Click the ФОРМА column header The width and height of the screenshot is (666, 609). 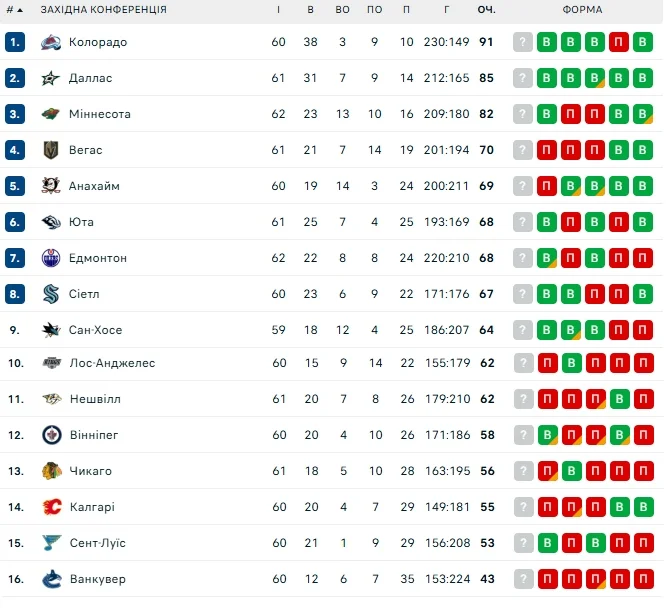(x=582, y=10)
